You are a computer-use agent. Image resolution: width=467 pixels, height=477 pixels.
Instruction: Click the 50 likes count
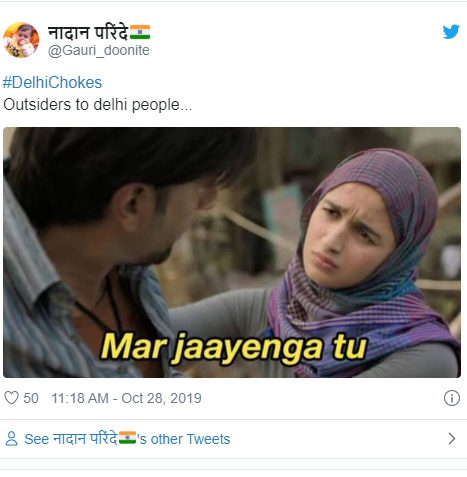31,398
